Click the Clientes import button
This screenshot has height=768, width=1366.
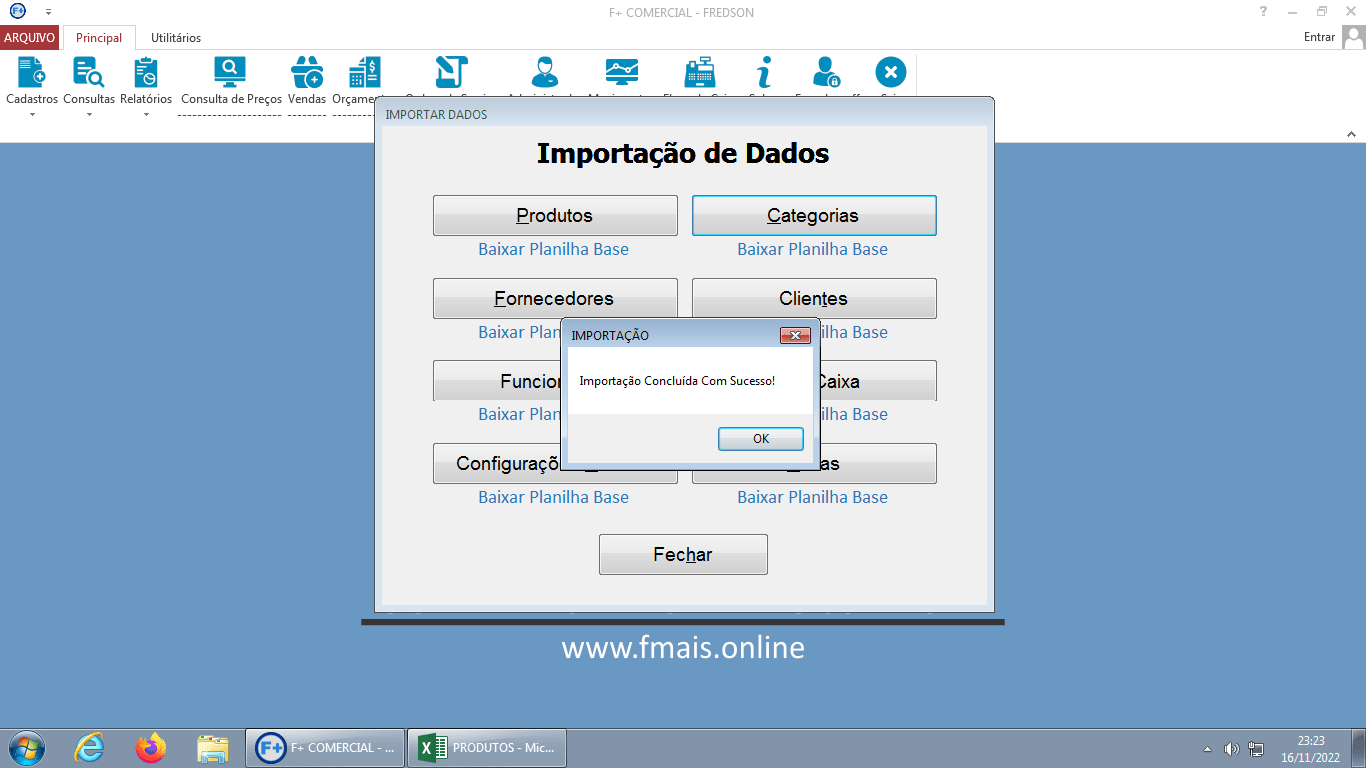(814, 298)
